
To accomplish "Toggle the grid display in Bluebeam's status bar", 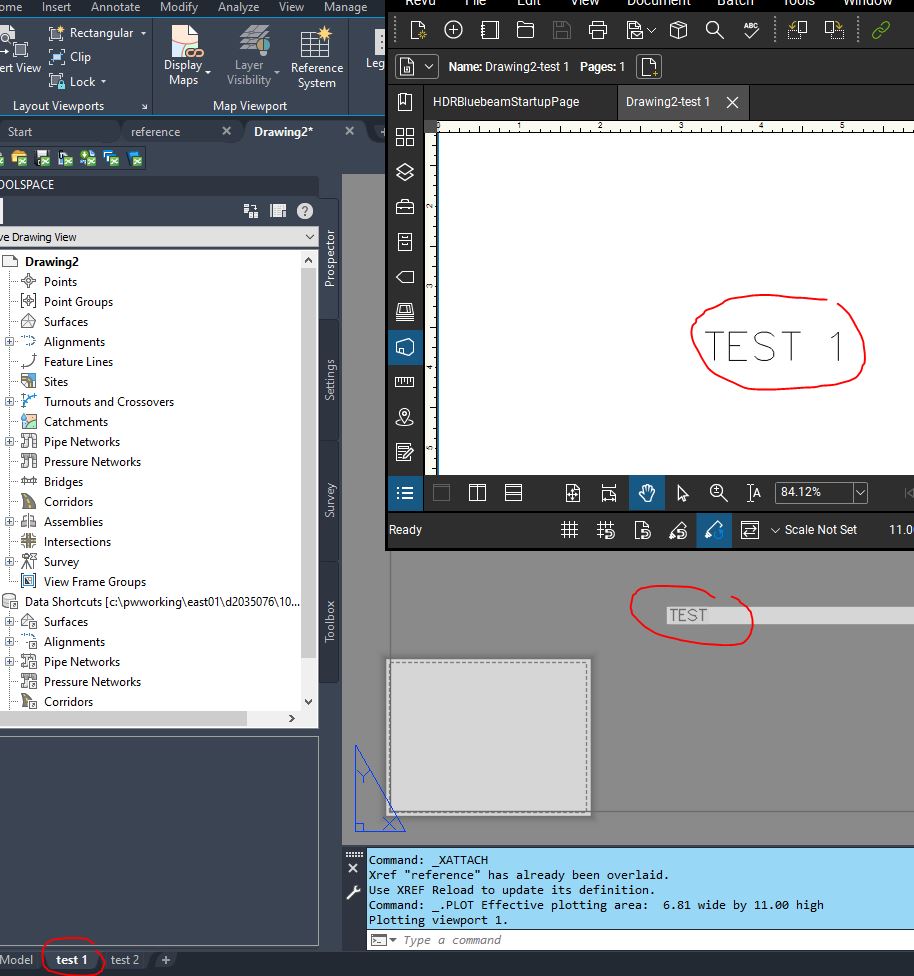I will pyautogui.click(x=570, y=530).
